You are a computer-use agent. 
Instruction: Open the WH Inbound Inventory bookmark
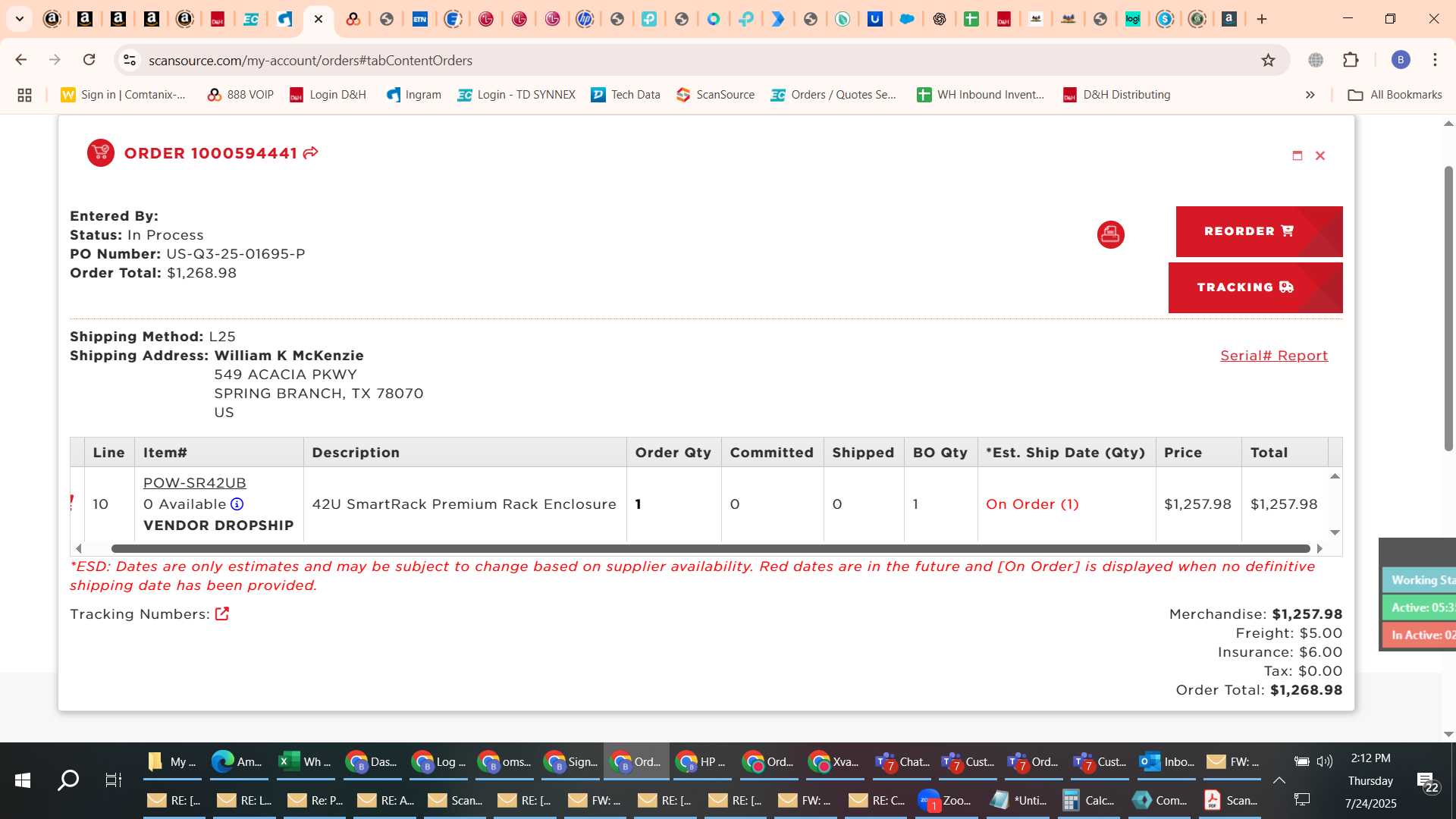pos(981,95)
